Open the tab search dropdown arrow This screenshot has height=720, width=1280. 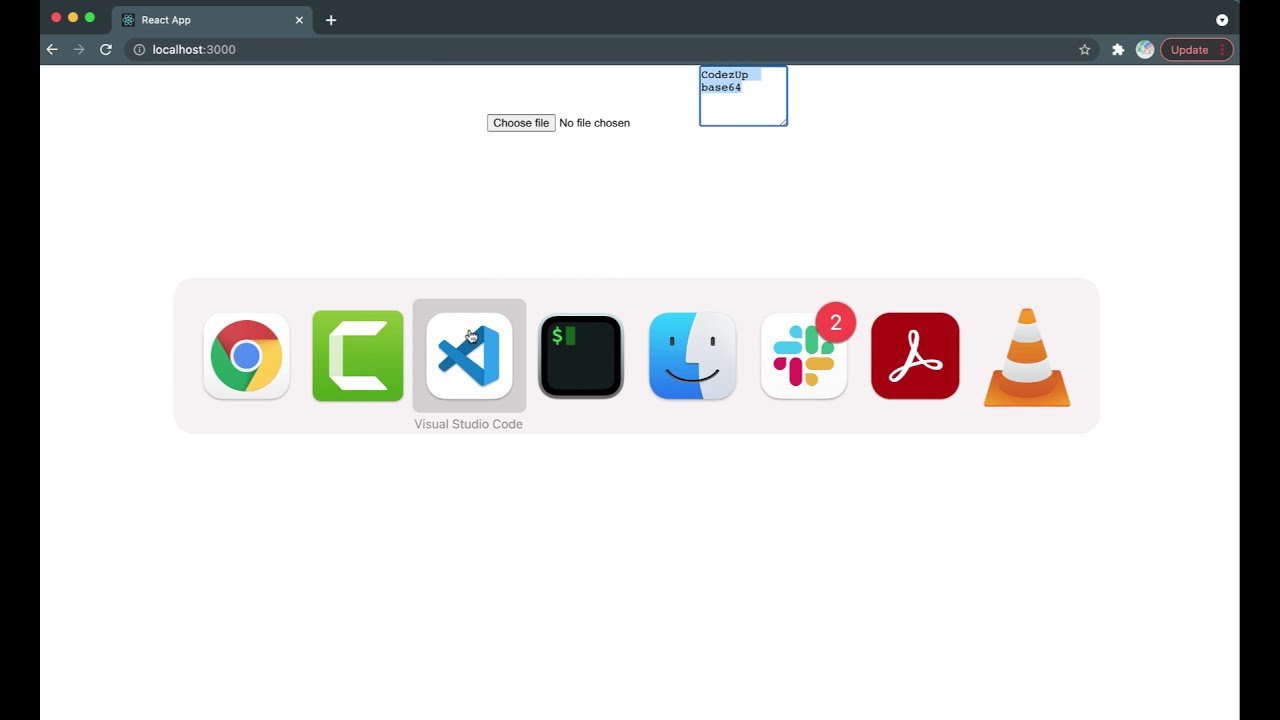pos(1222,20)
